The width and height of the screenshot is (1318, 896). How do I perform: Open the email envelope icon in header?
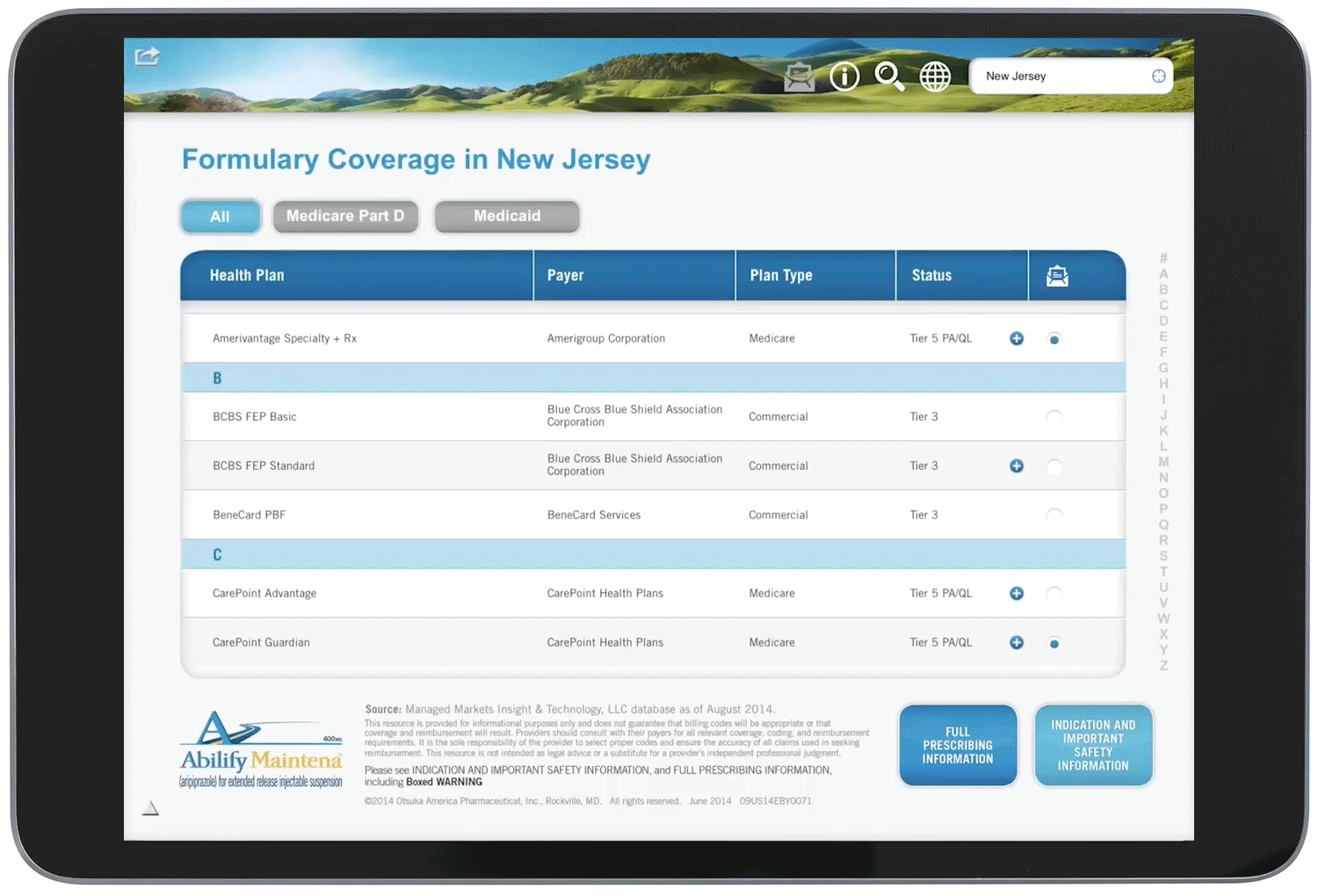point(799,77)
